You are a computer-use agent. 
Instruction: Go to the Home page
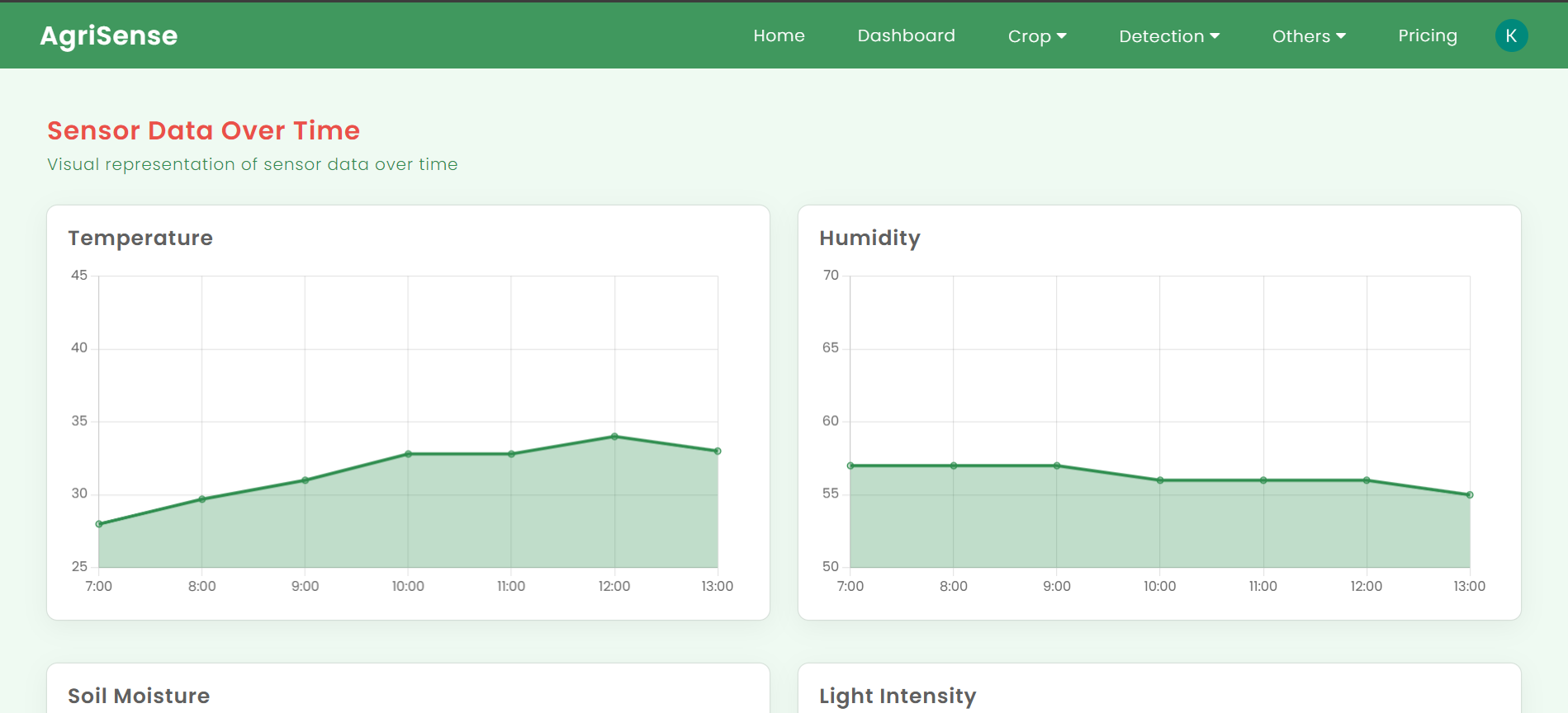tap(779, 35)
